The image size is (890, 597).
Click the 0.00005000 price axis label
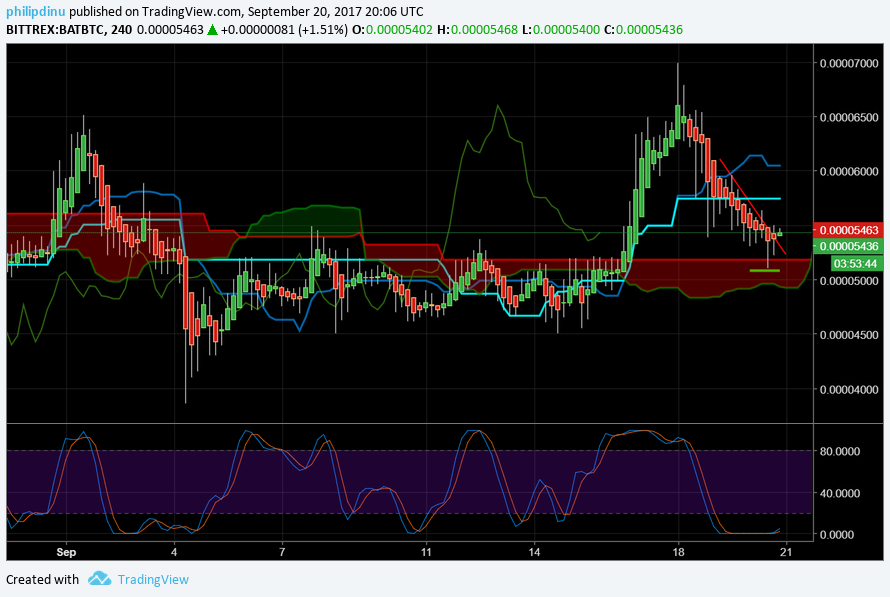tap(849, 281)
